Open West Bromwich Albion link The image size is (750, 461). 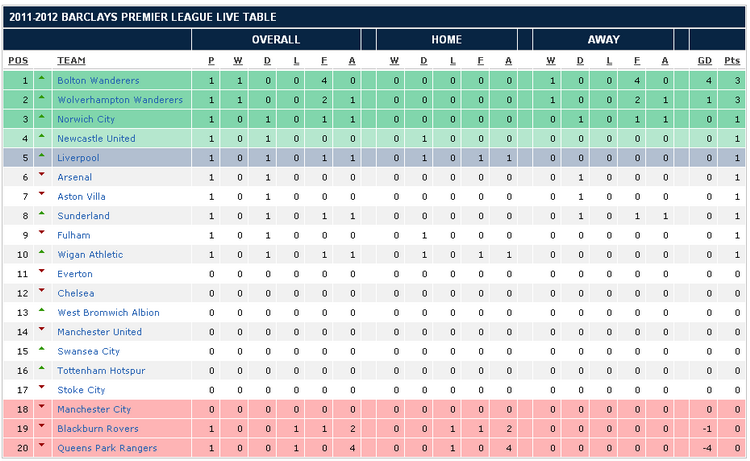[x=108, y=312]
